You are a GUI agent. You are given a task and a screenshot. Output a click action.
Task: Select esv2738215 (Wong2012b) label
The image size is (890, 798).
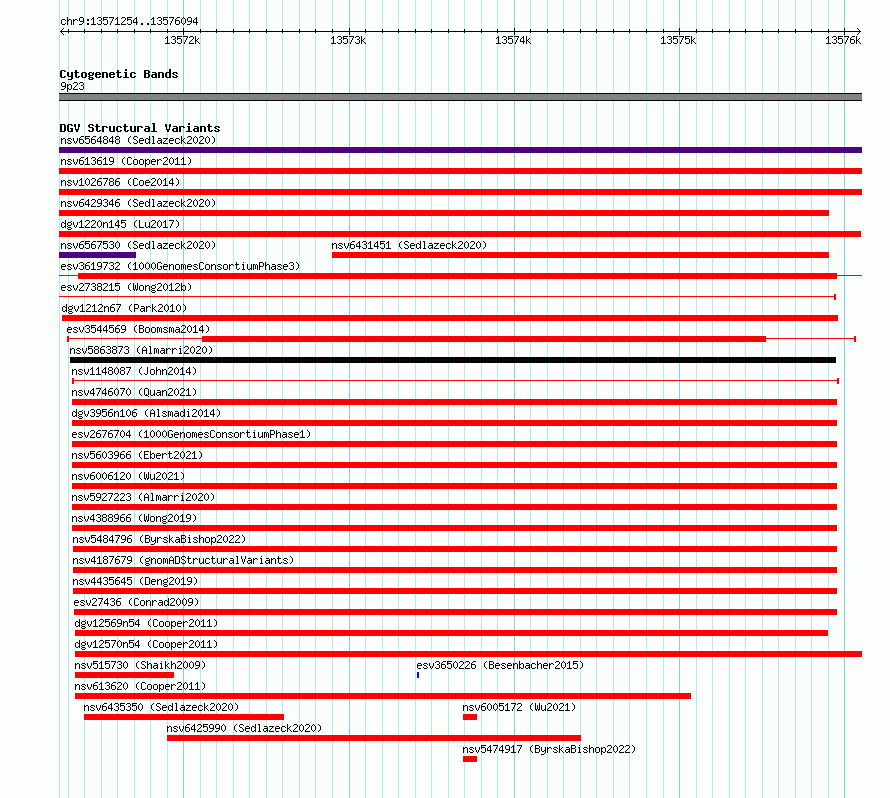click(x=126, y=287)
